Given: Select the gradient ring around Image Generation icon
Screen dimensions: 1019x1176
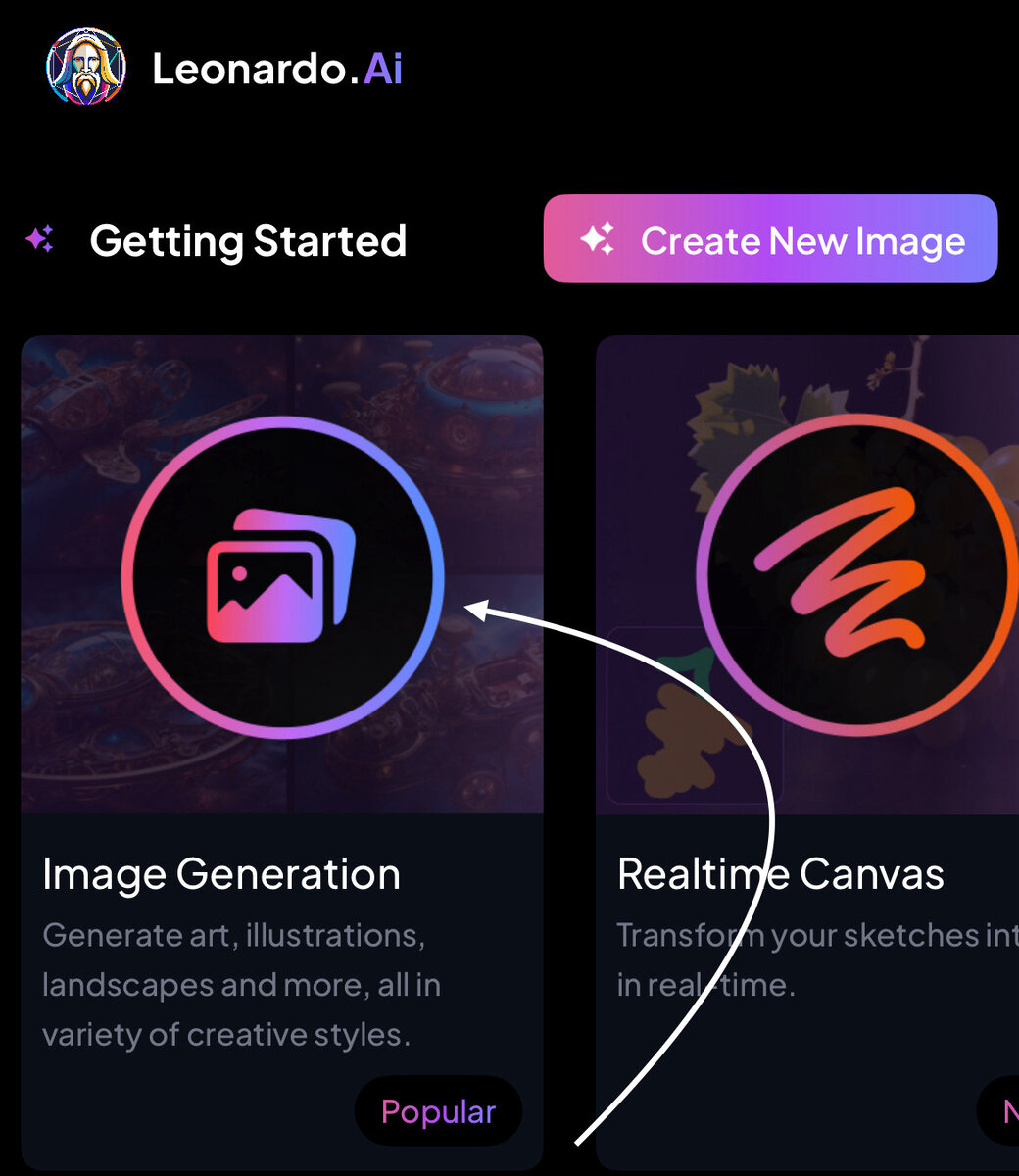Looking at the screenshot, I should pos(282,578).
